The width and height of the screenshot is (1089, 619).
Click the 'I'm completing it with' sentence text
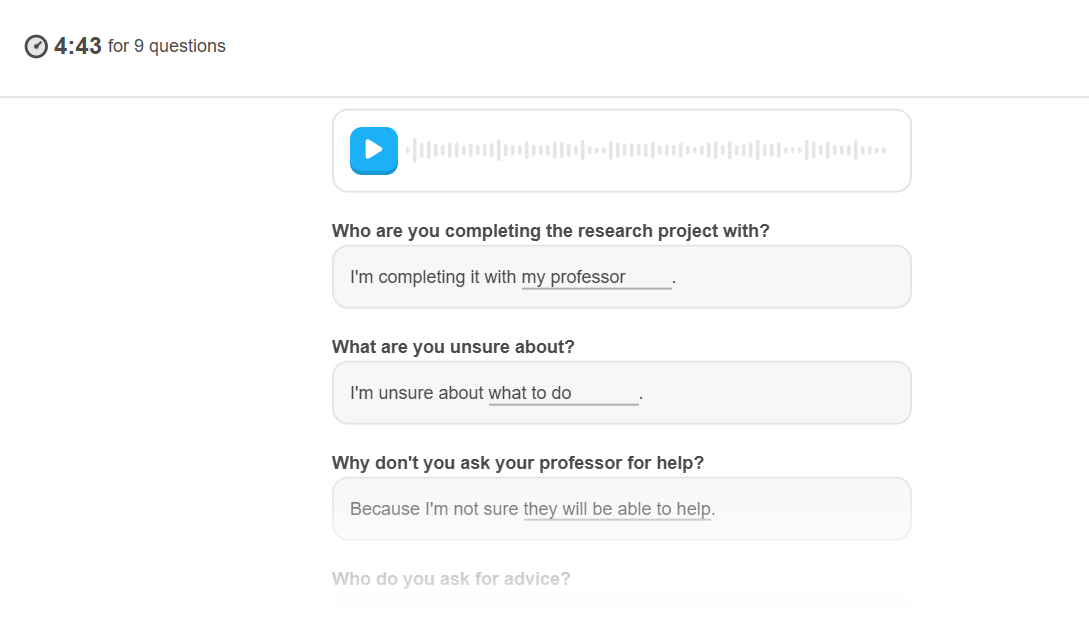coord(433,277)
